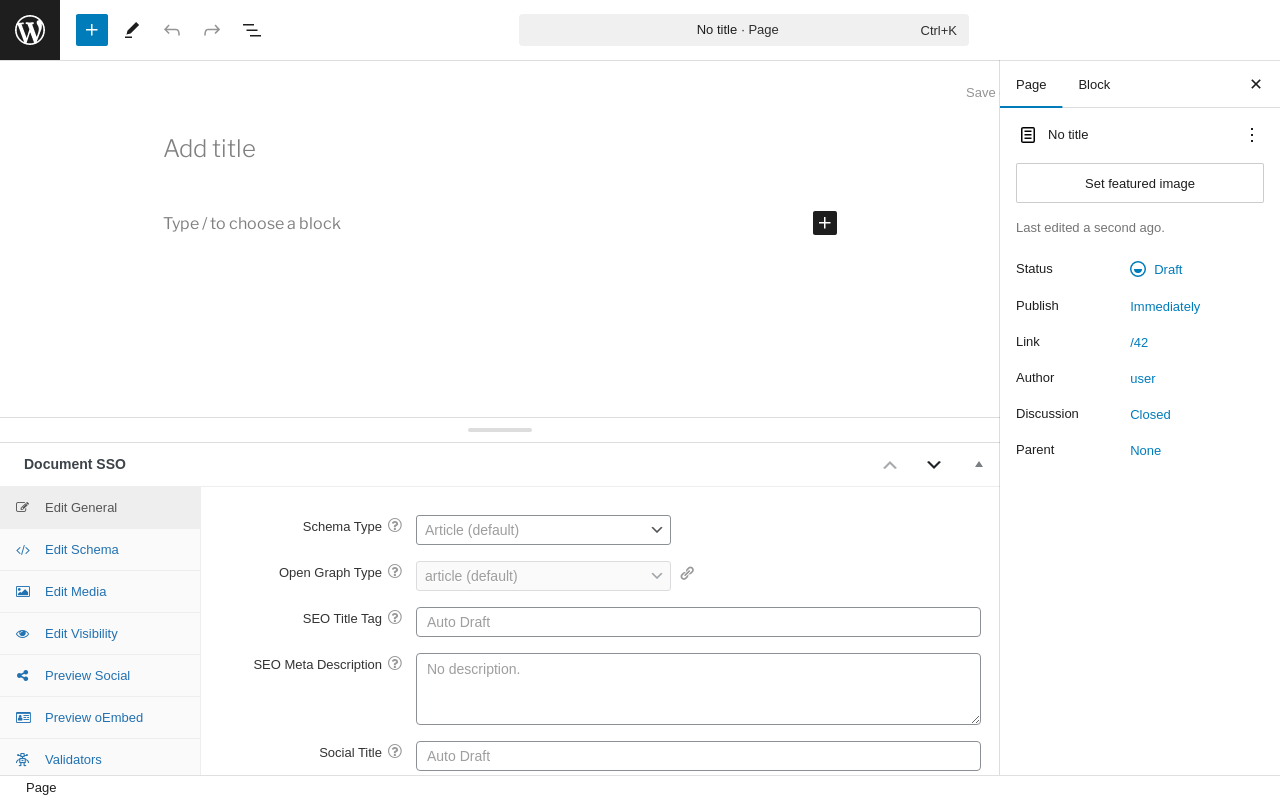Open the No title actions menu
The width and height of the screenshot is (1280, 800).
[1252, 135]
